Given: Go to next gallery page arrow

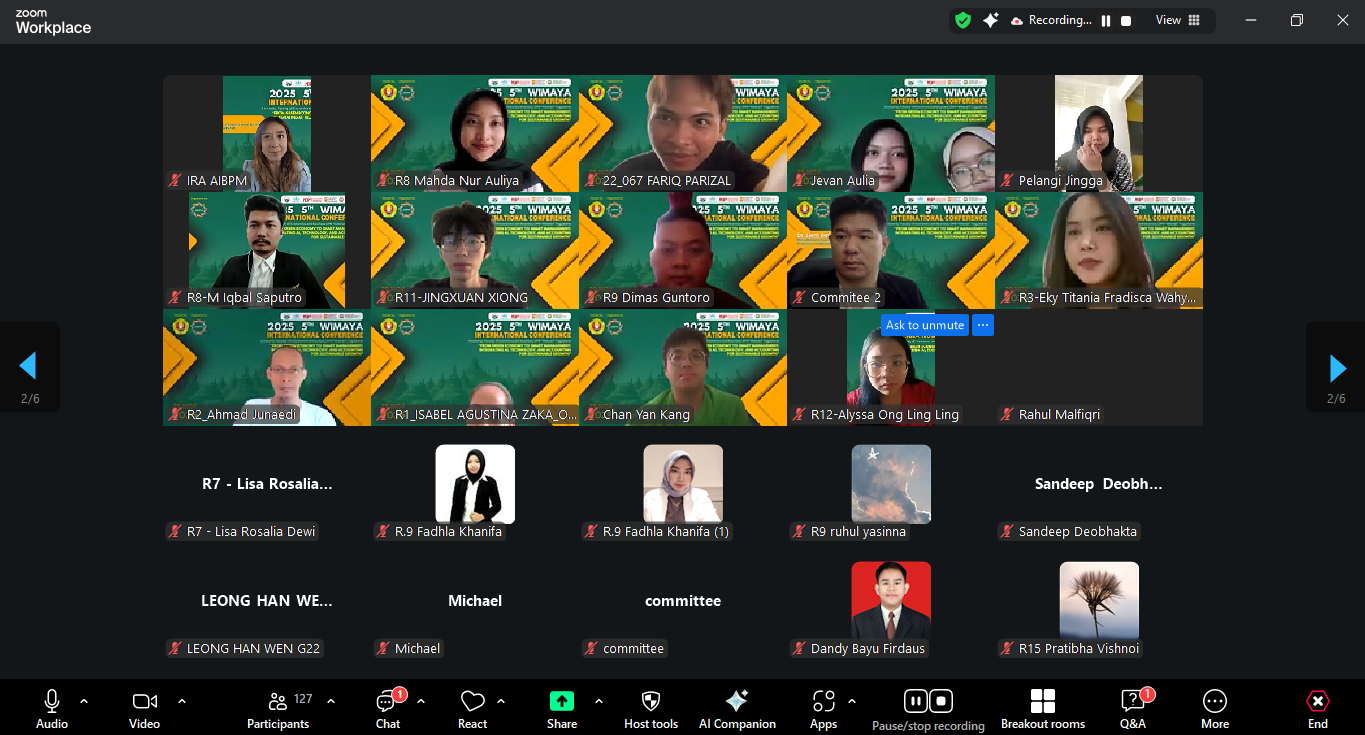Looking at the screenshot, I should tap(1337, 367).
